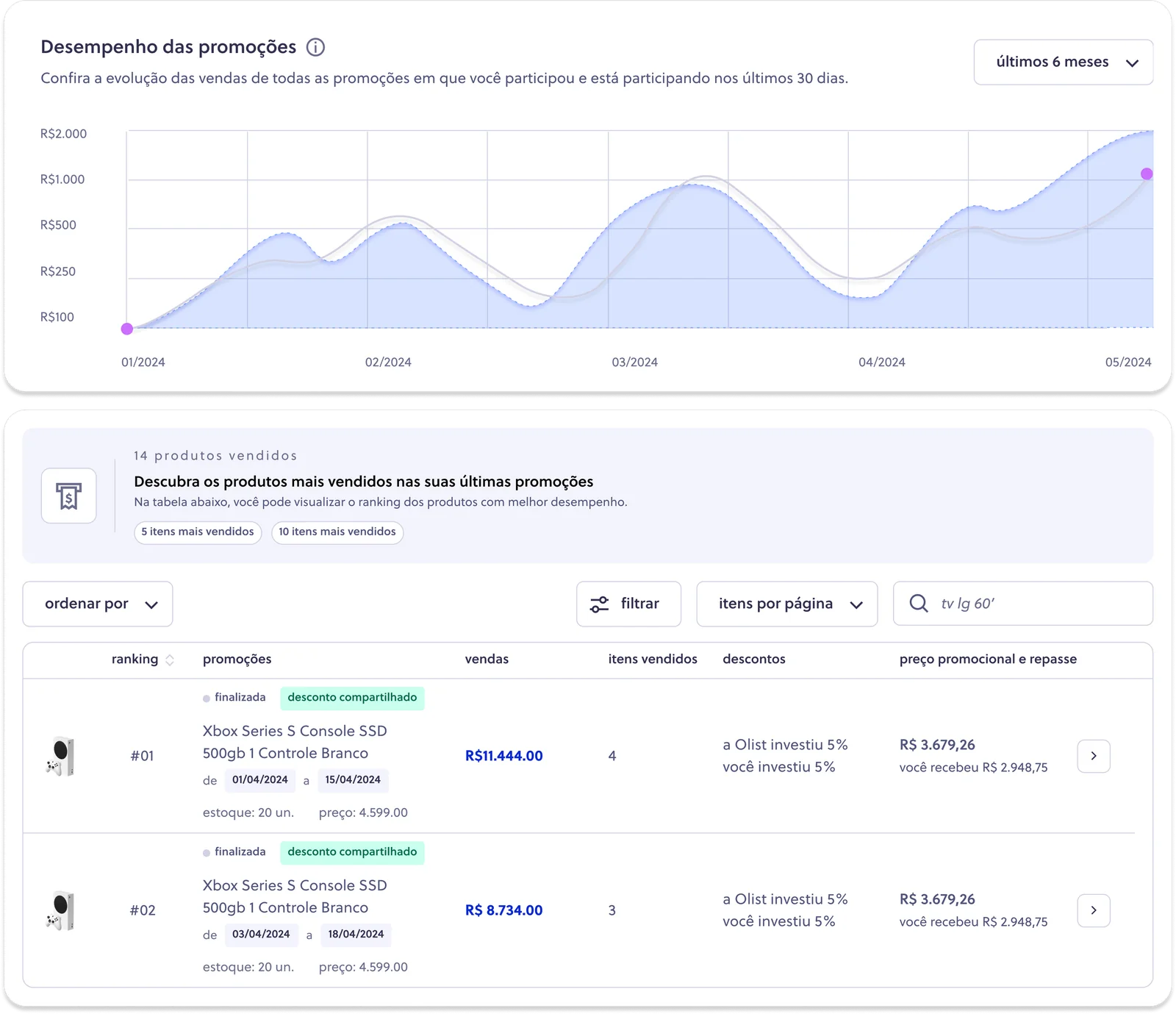
Task: Open details arrow for ranking #01 row
Action: point(1094,756)
